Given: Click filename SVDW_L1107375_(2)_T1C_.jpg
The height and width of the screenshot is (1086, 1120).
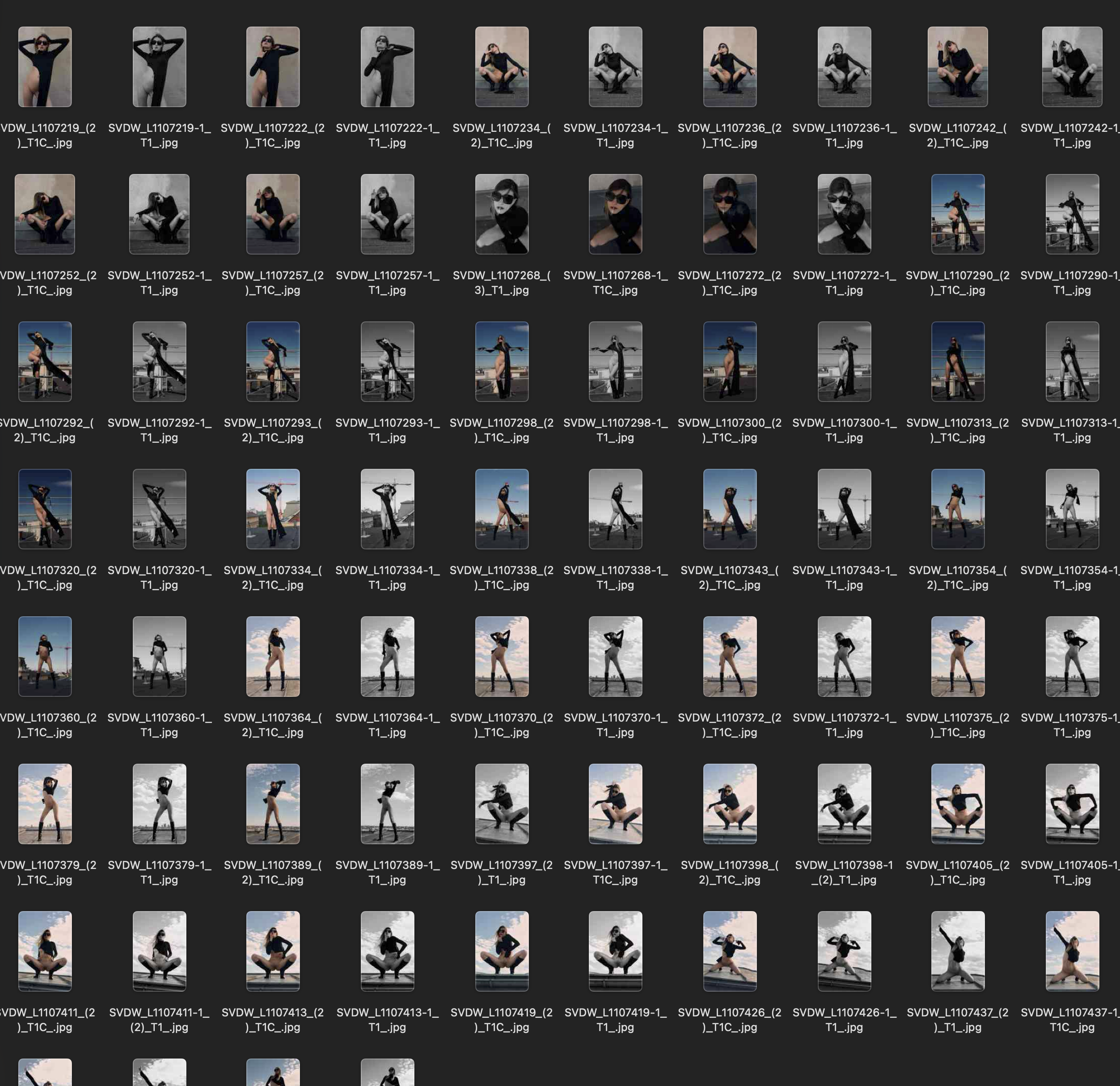Looking at the screenshot, I should (958, 725).
